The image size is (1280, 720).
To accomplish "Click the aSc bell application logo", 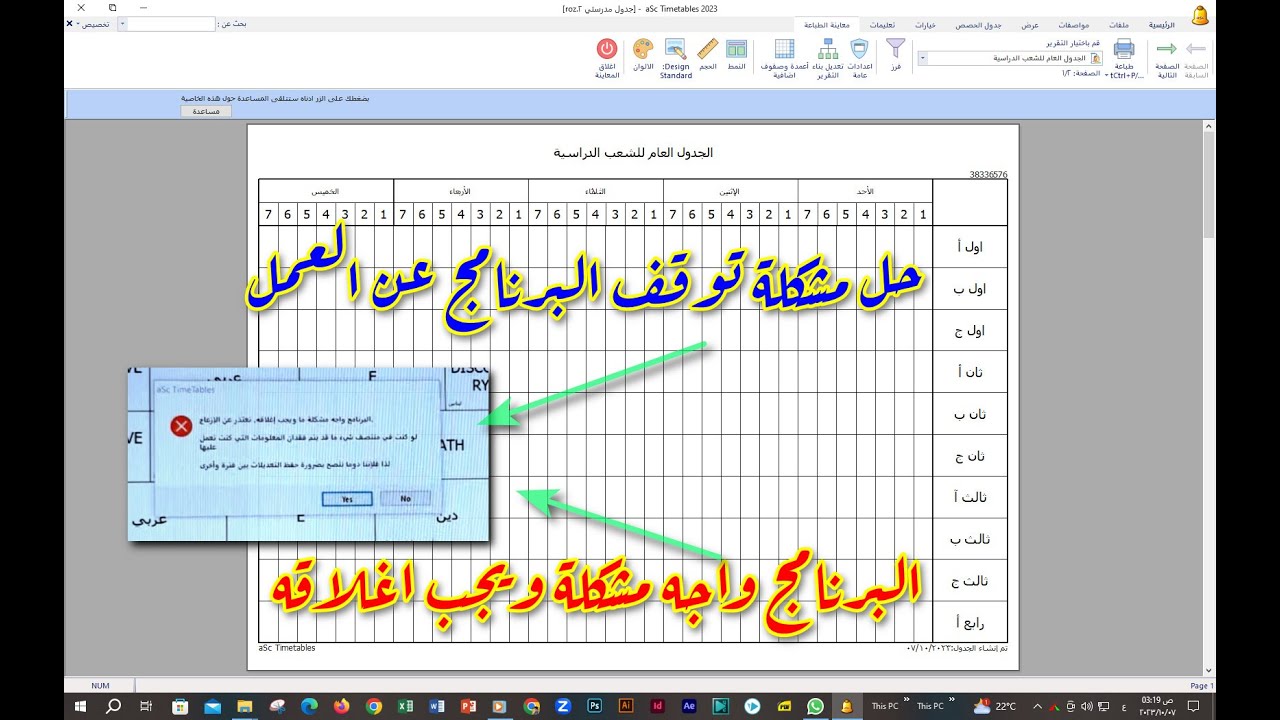I will point(1200,16).
